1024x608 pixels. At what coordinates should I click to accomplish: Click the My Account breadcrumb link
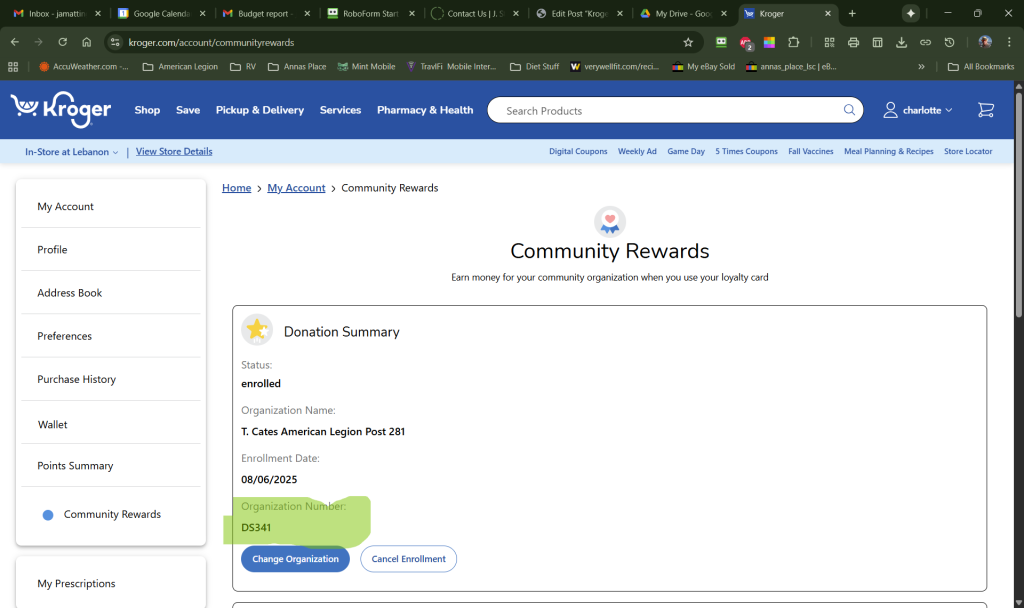click(296, 188)
